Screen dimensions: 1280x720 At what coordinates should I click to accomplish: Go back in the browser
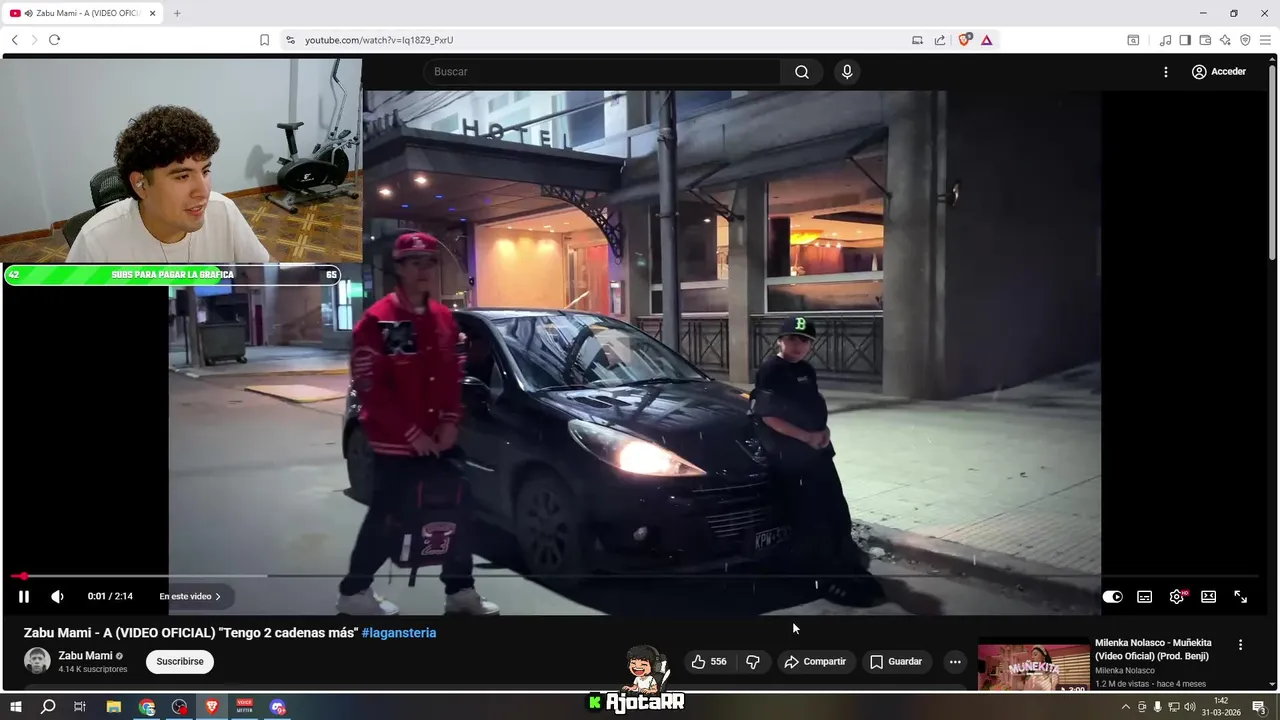click(15, 40)
